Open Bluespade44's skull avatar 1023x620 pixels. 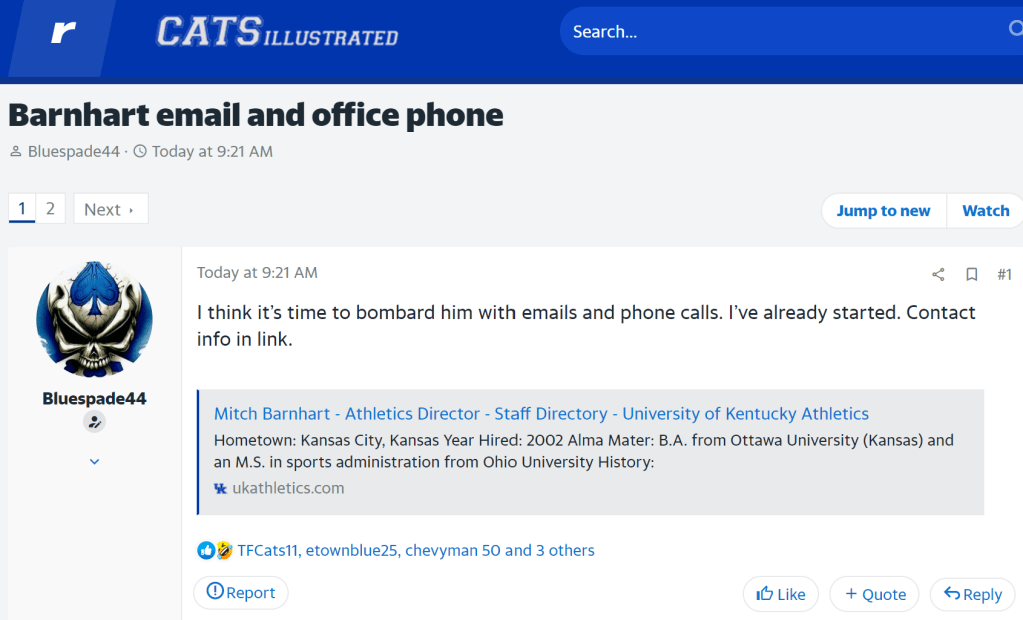click(94, 319)
